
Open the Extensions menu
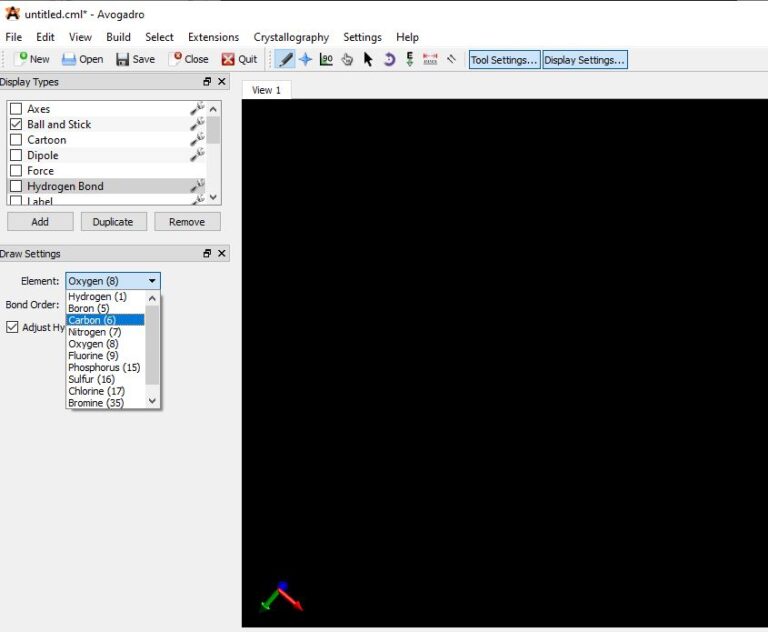tap(213, 37)
